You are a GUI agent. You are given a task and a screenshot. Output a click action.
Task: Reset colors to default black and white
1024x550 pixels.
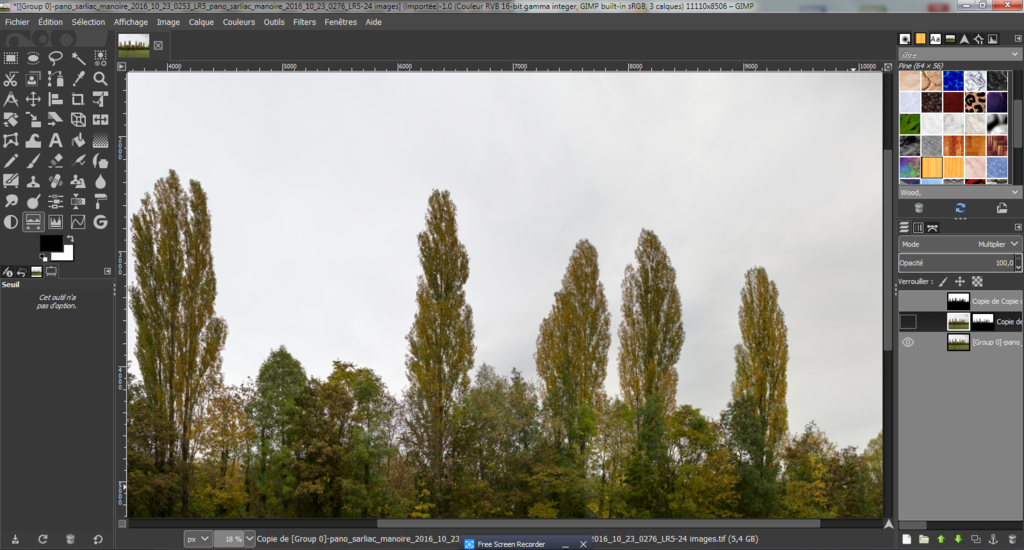click(x=43, y=257)
